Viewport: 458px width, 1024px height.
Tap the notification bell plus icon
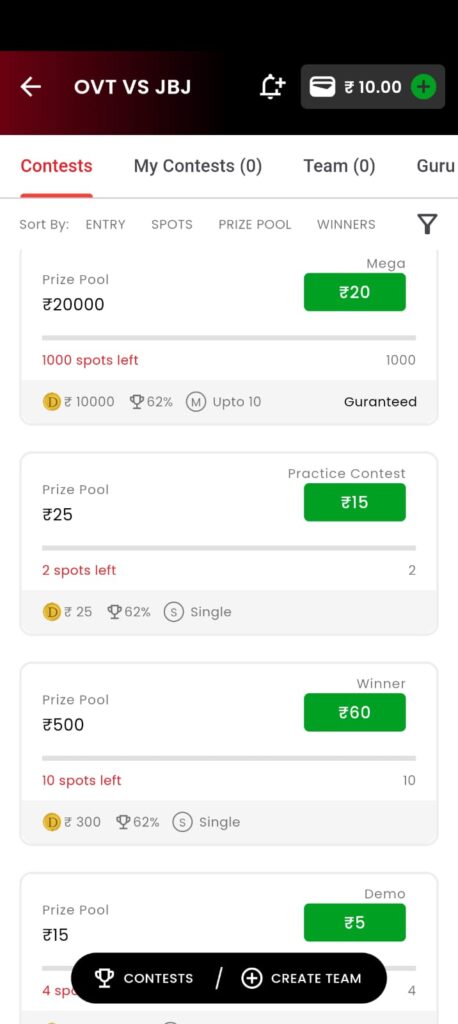tap(272, 86)
